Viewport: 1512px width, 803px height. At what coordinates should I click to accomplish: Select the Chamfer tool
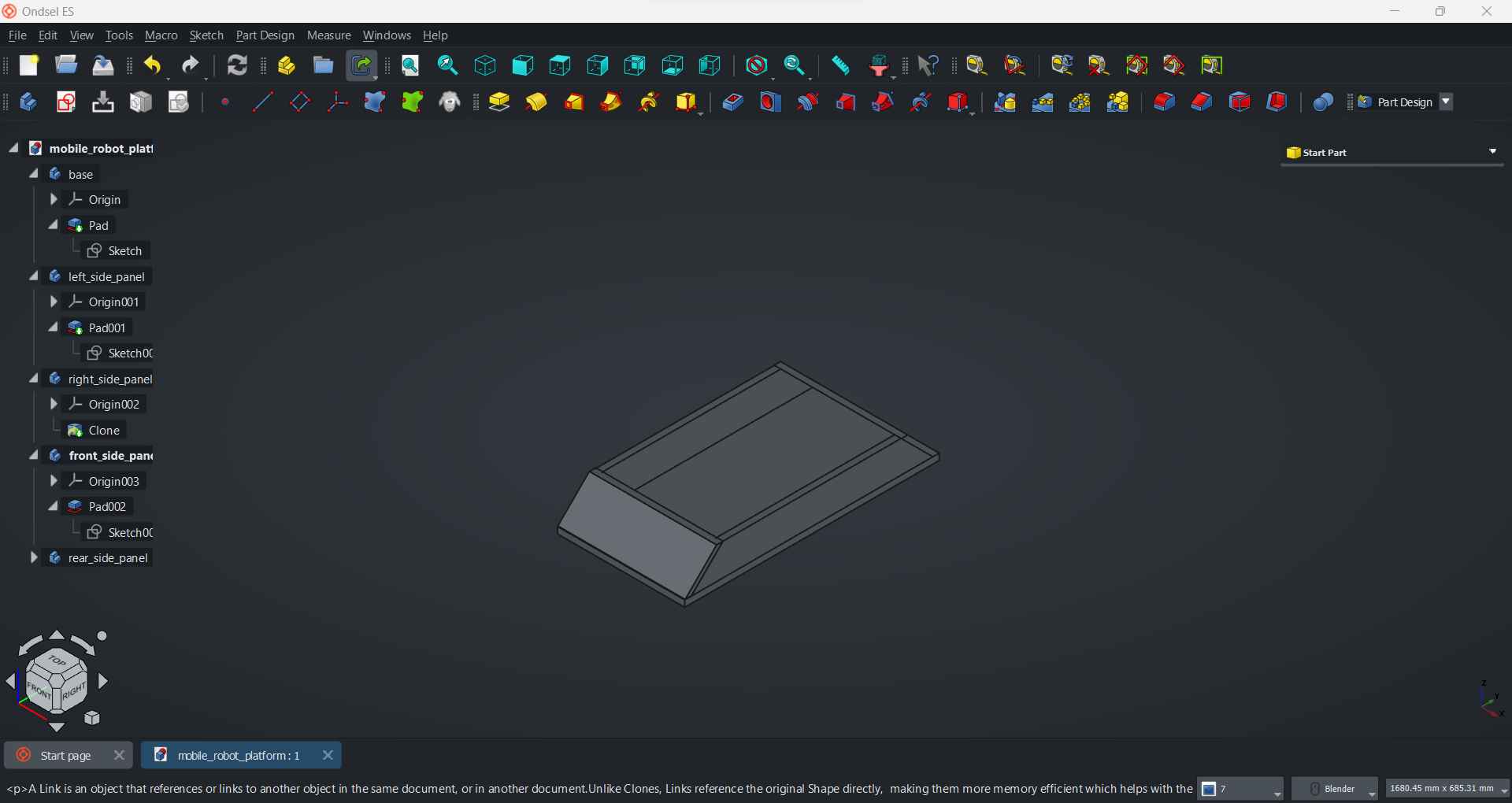(x=1203, y=102)
